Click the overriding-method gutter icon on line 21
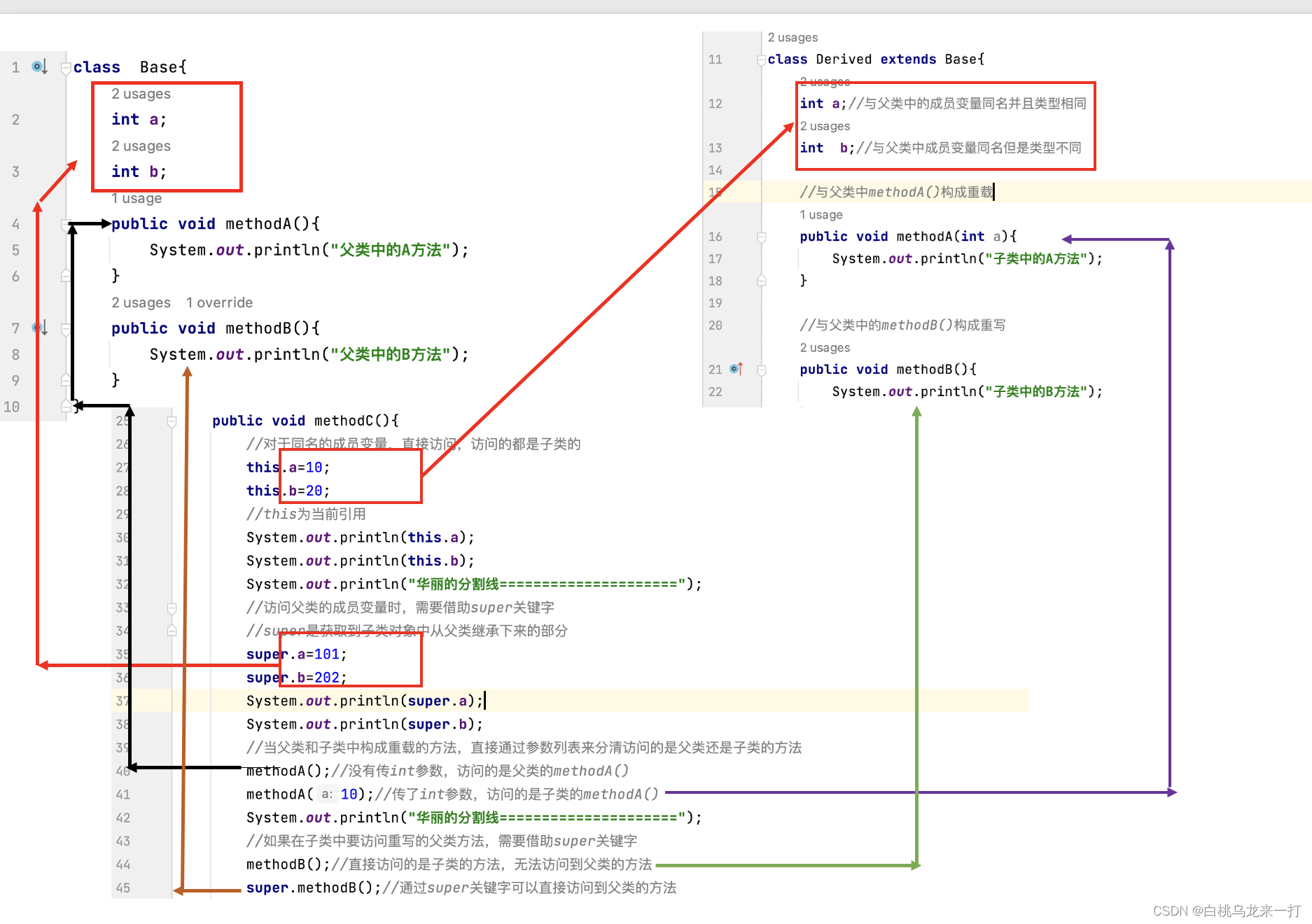Viewport: 1312px width, 924px height. click(736, 369)
